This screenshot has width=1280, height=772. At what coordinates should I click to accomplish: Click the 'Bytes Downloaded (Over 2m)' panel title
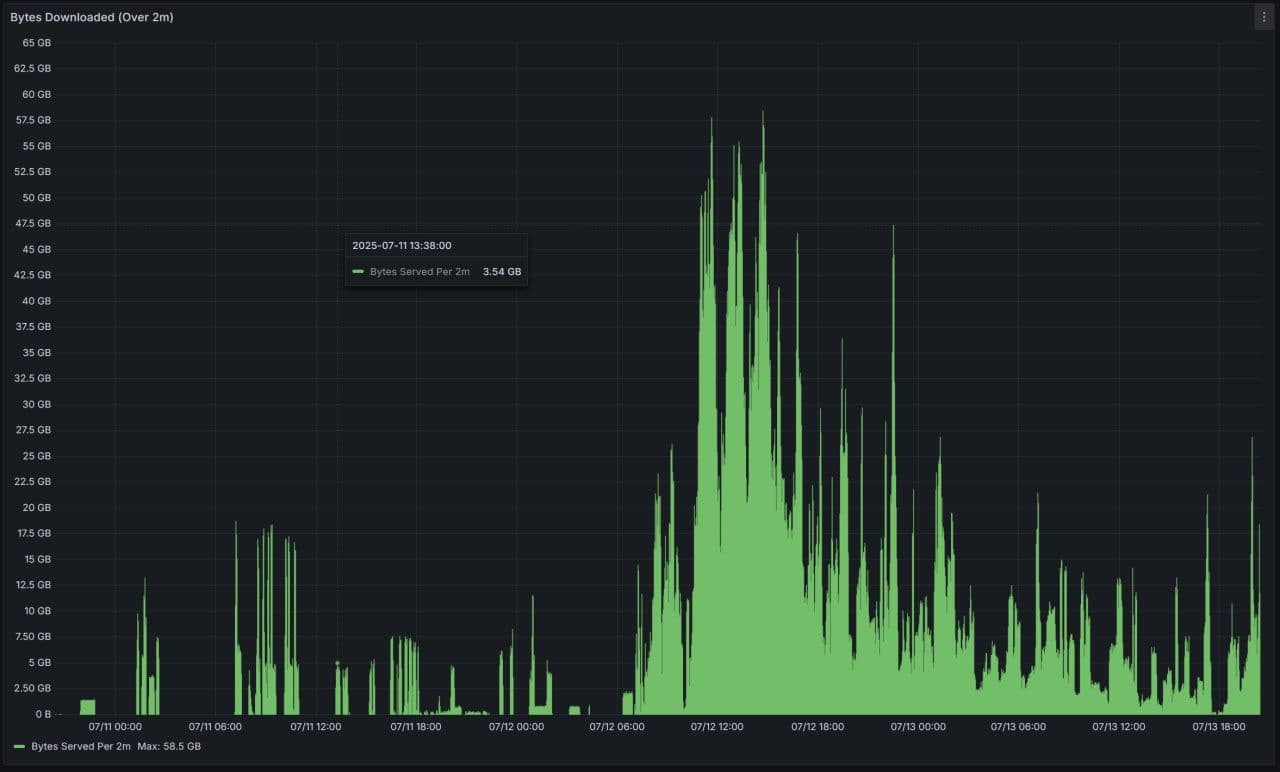[x=92, y=17]
